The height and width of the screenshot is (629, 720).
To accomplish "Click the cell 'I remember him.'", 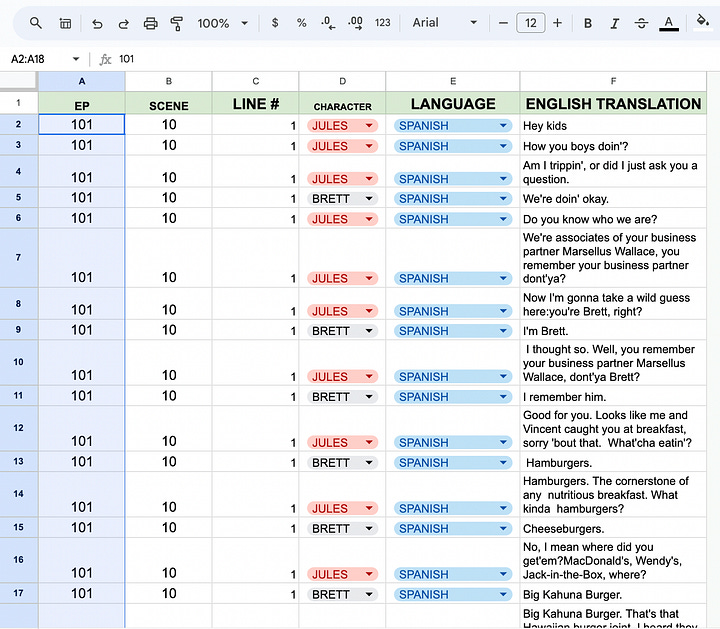I will click(x=613, y=396).
